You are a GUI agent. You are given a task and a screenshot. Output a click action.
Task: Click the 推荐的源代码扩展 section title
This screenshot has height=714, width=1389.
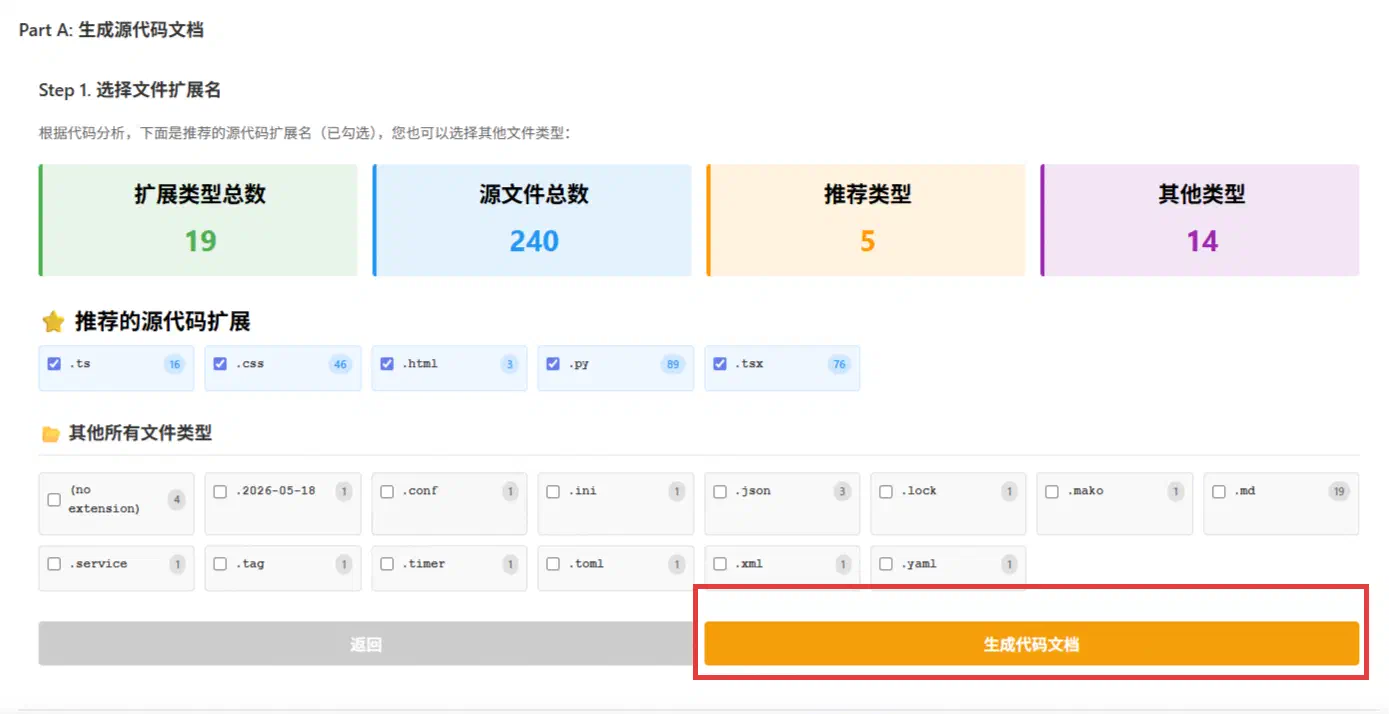click(x=162, y=322)
